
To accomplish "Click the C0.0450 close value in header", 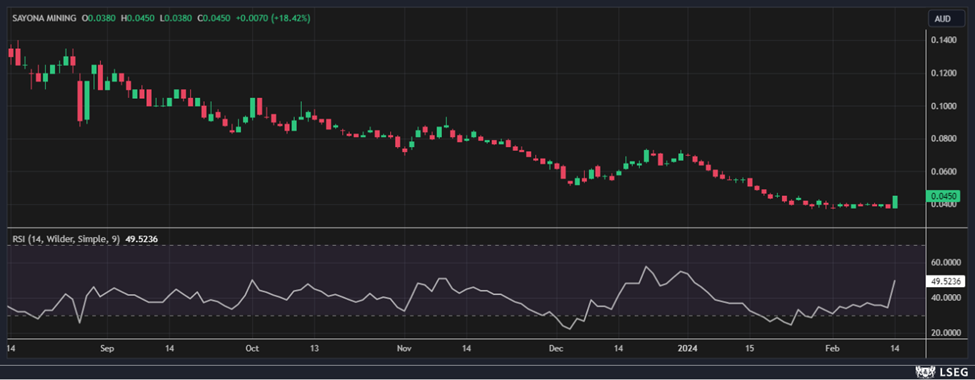I will tap(215, 19).
